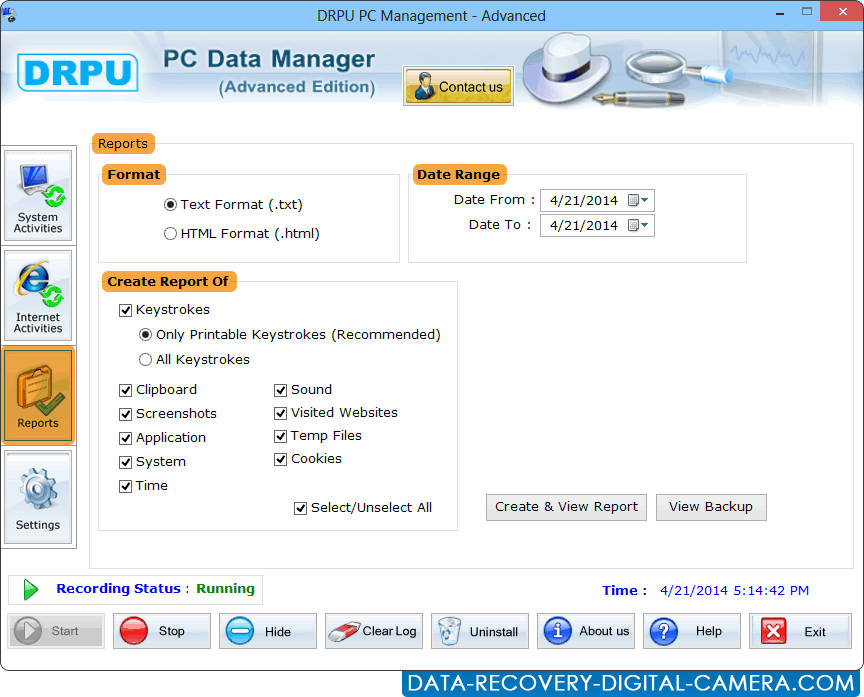Click the Help question mark icon
This screenshot has height=697, width=864.
click(663, 631)
